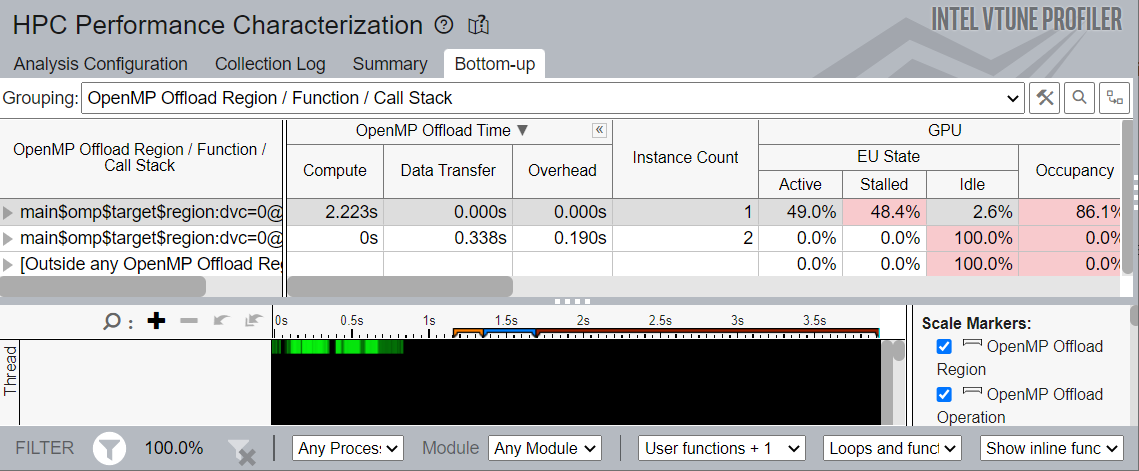The image size is (1139, 471).
Task: Click the timeline zoom magnifier icon
Action: tap(111, 321)
